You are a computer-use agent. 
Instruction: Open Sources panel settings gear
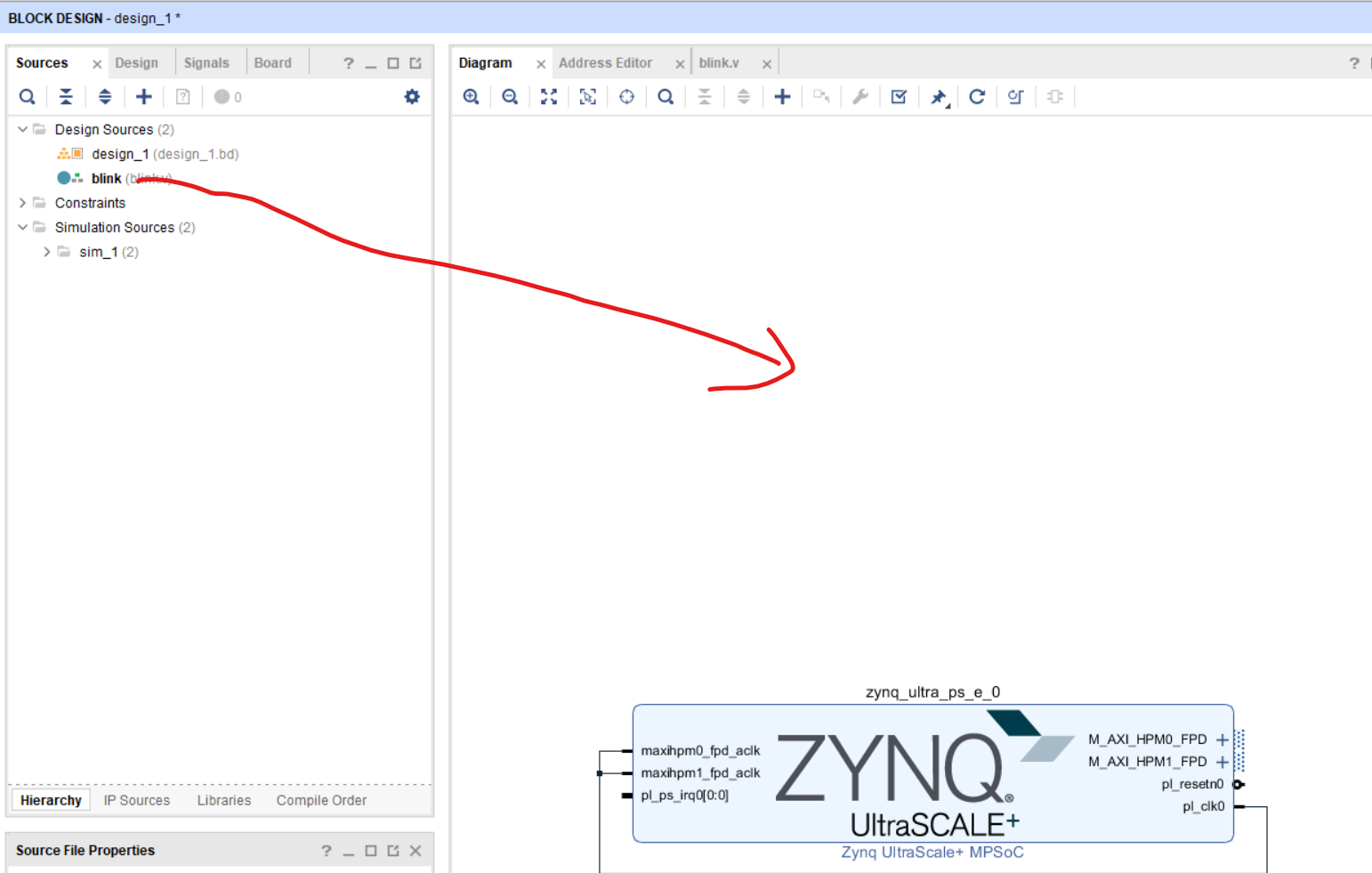(x=412, y=97)
